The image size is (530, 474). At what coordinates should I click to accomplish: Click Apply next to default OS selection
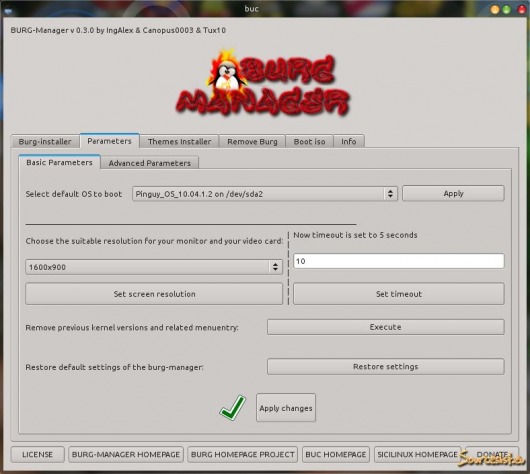[x=453, y=193]
